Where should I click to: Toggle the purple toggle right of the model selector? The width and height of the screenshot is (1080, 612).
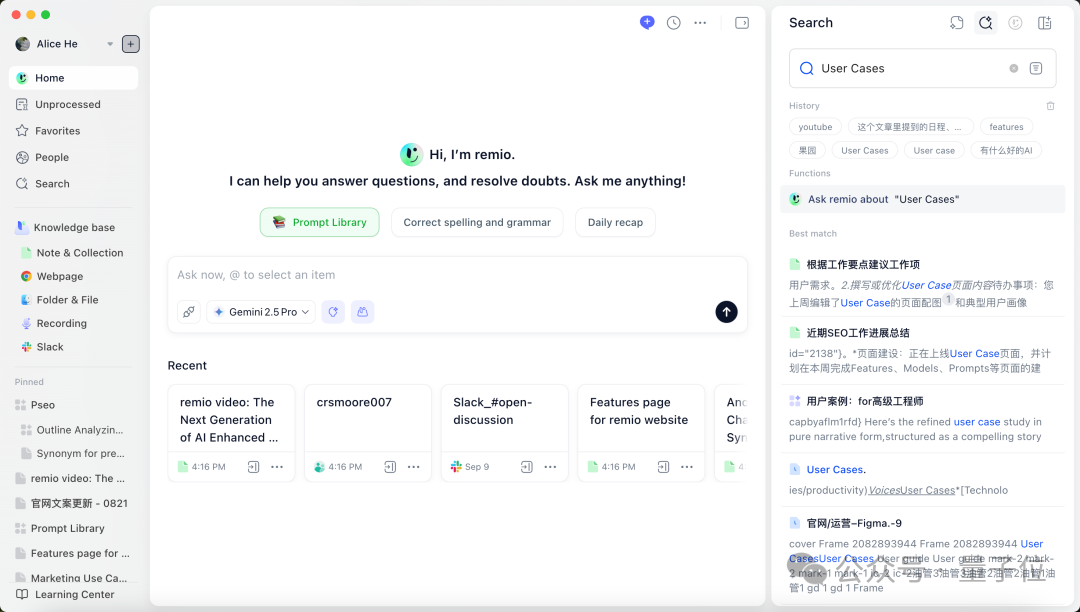tap(333, 312)
